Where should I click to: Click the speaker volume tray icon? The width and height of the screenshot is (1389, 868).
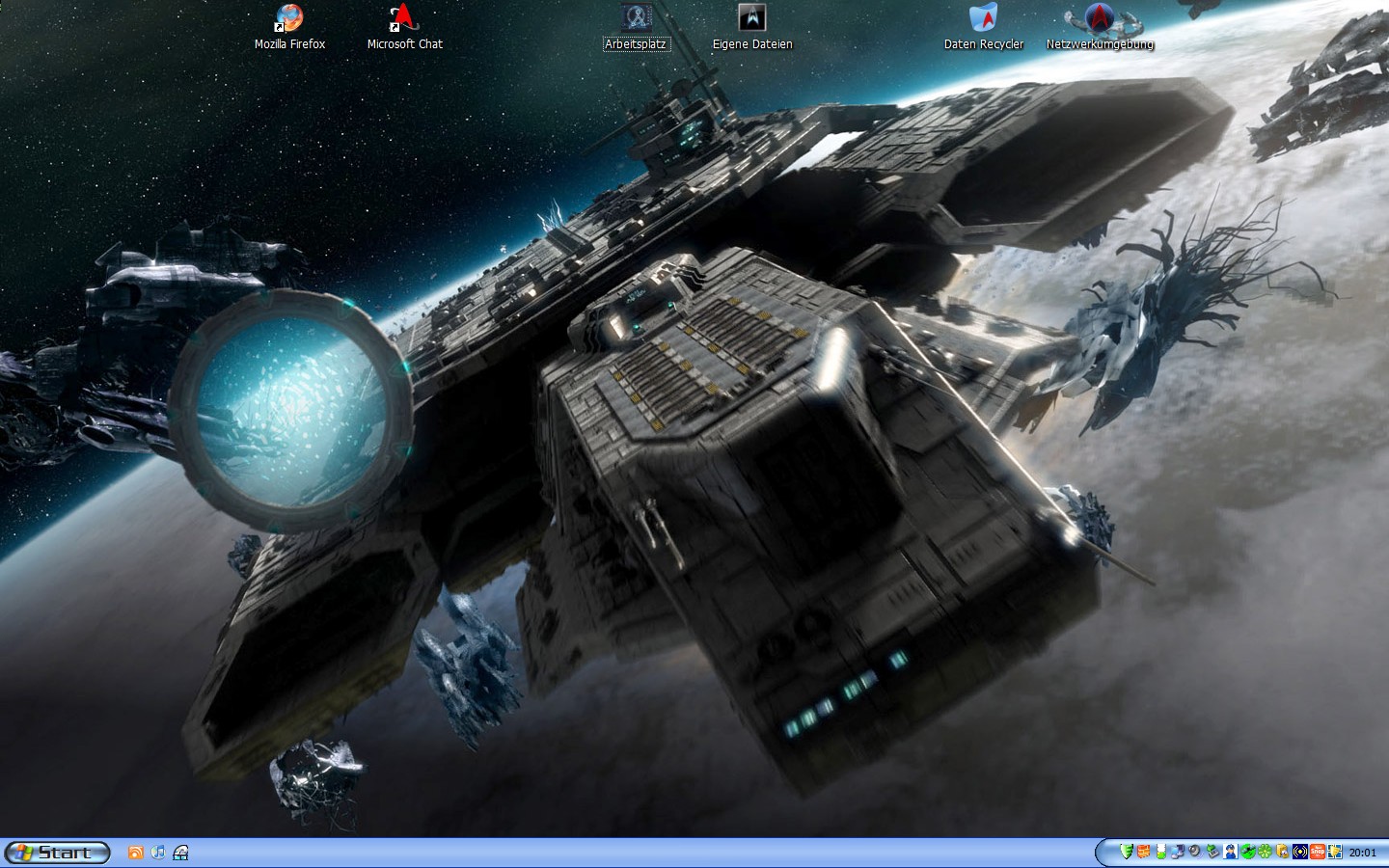[x=1194, y=852]
